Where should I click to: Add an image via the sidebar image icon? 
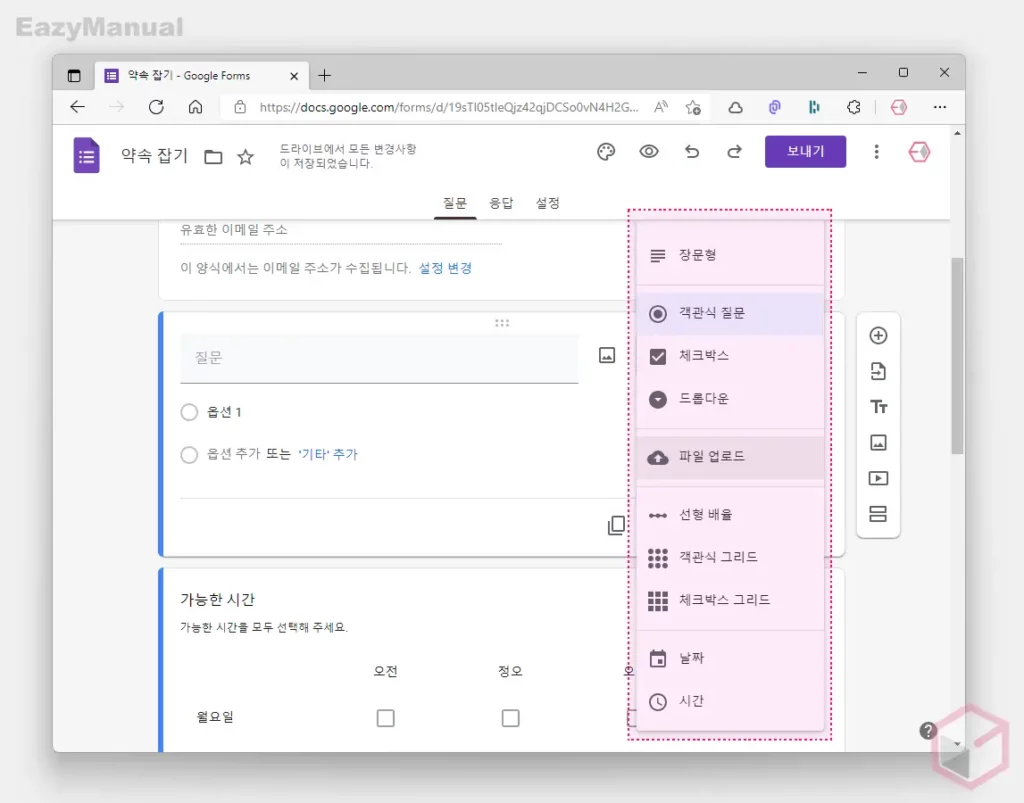click(878, 443)
